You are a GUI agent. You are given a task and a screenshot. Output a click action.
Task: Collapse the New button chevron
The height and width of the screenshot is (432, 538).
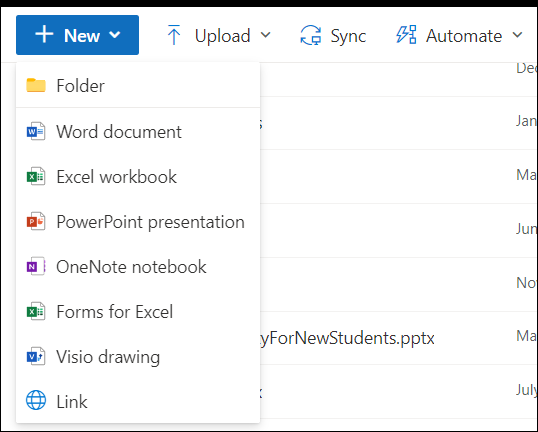click(115, 35)
